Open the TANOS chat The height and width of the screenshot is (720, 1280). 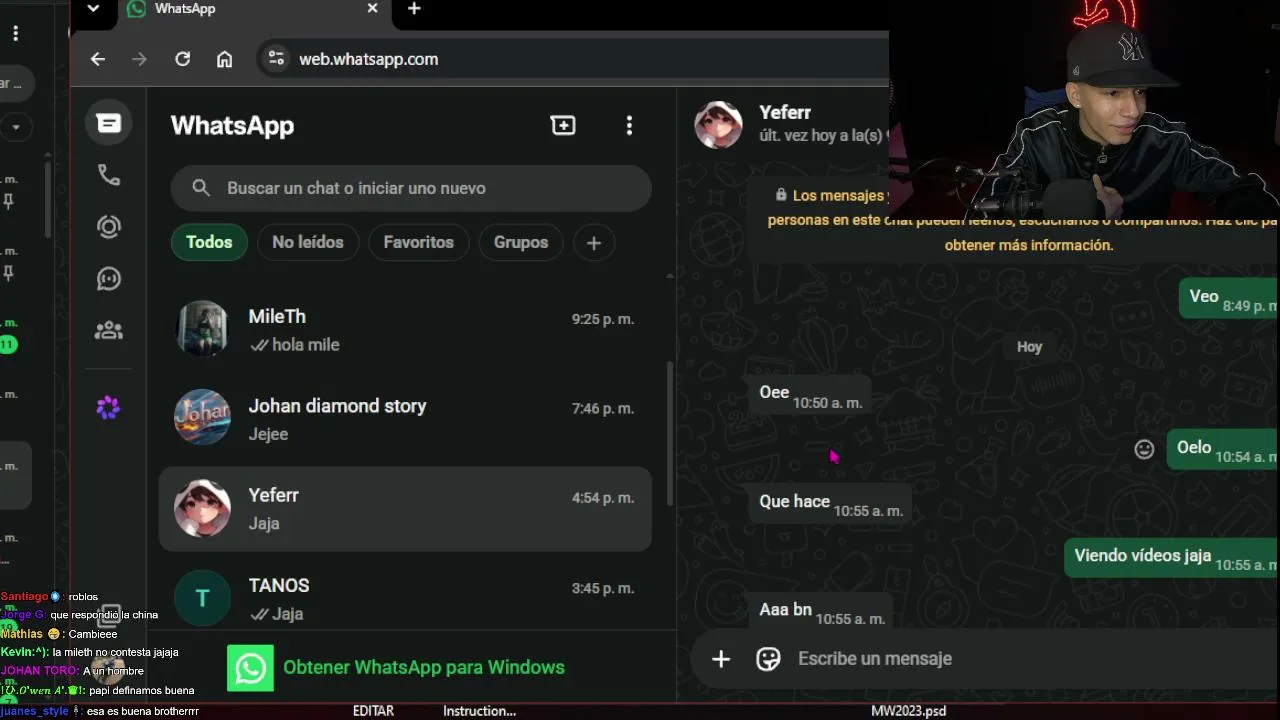click(x=405, y=599)
